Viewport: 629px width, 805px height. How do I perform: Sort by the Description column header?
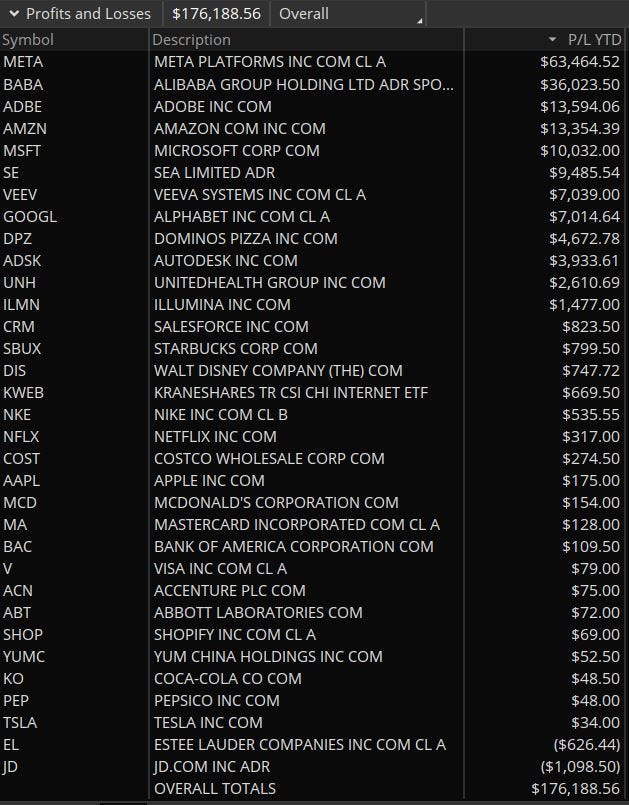(x=192, y=40)
